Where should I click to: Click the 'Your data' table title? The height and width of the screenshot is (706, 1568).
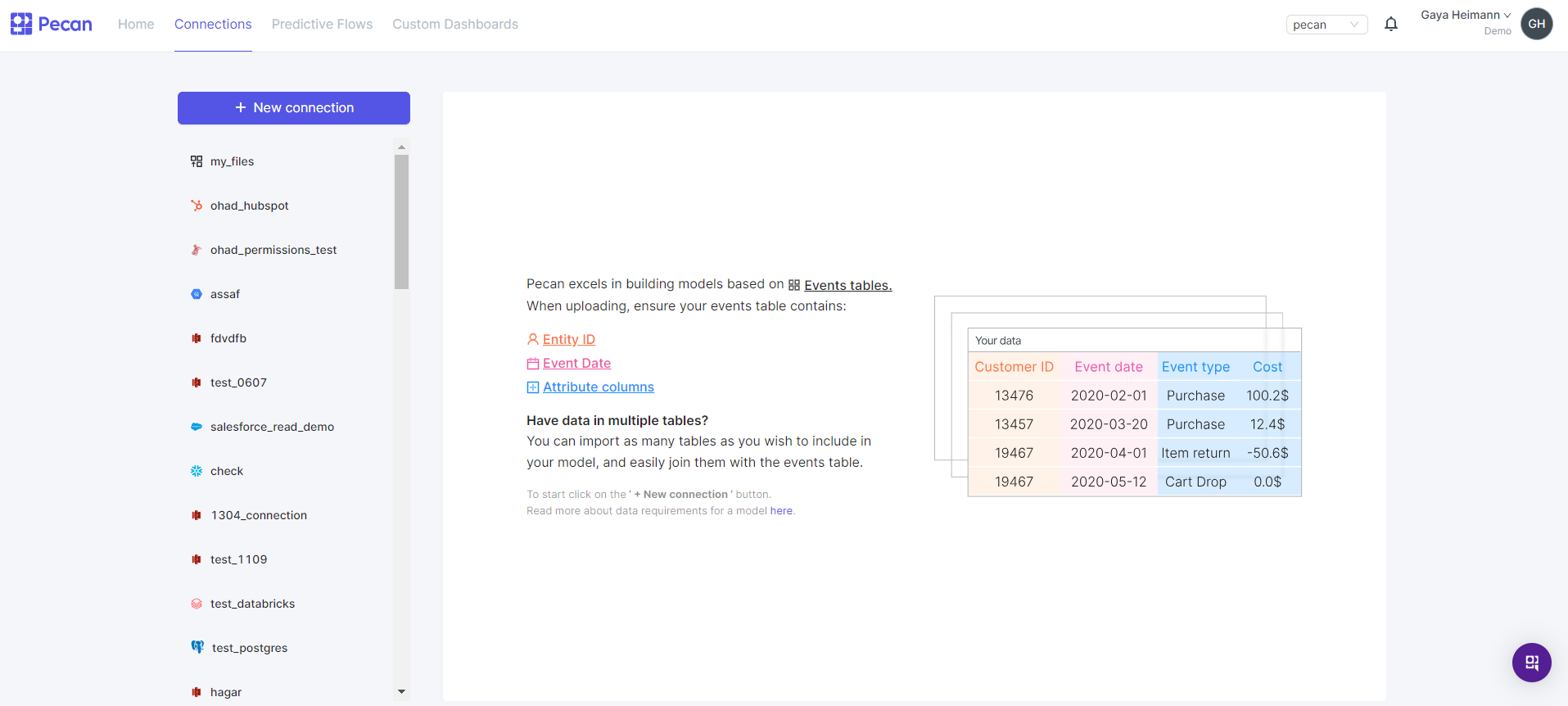998,341
